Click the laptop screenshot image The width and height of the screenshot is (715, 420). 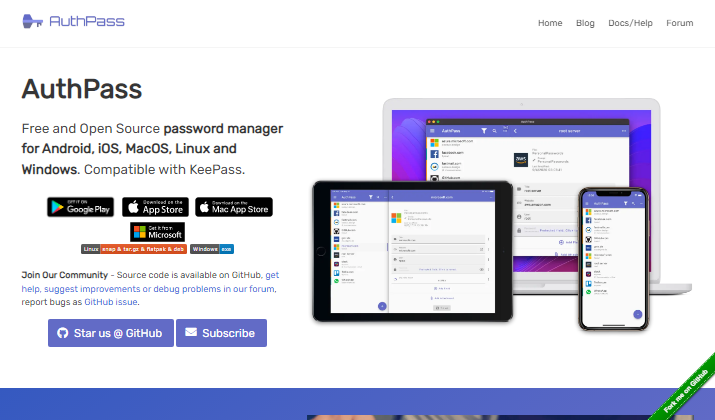tap(522, 144)
